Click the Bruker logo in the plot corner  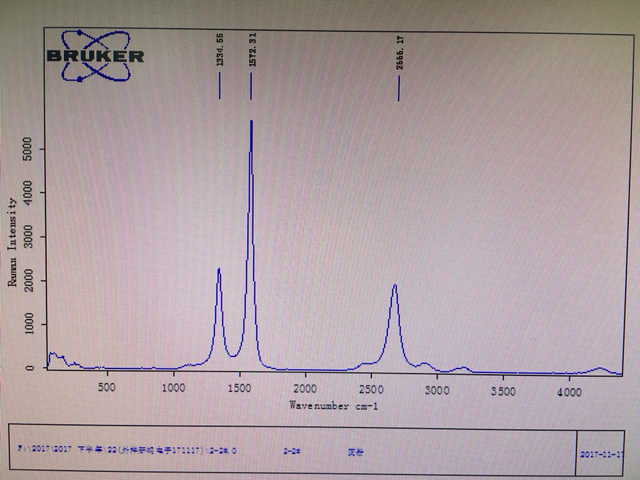pyautogui.click(x=95, y=56)
